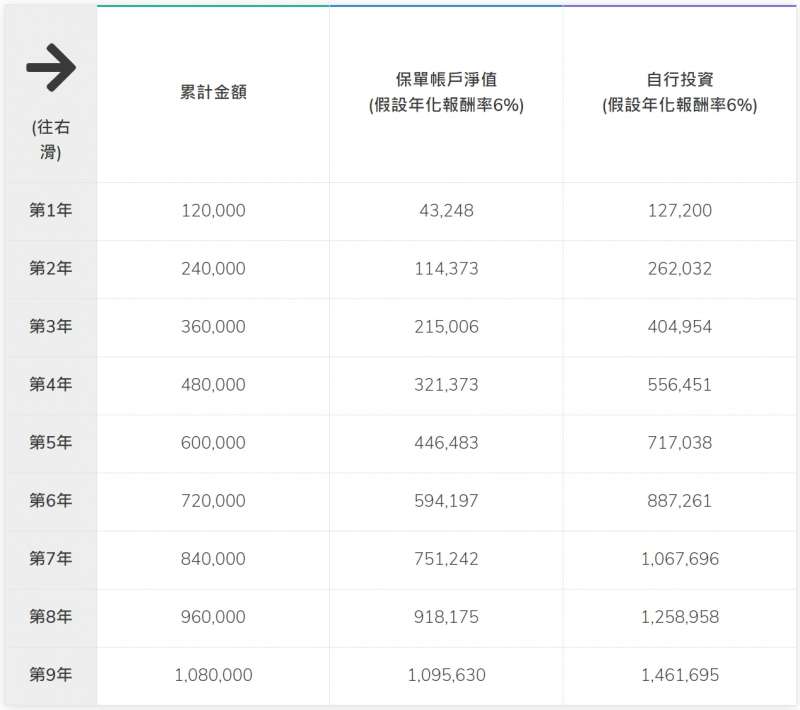Select the 第3年 row label
Screen dimensions: 800x710
tap(51, 326)
